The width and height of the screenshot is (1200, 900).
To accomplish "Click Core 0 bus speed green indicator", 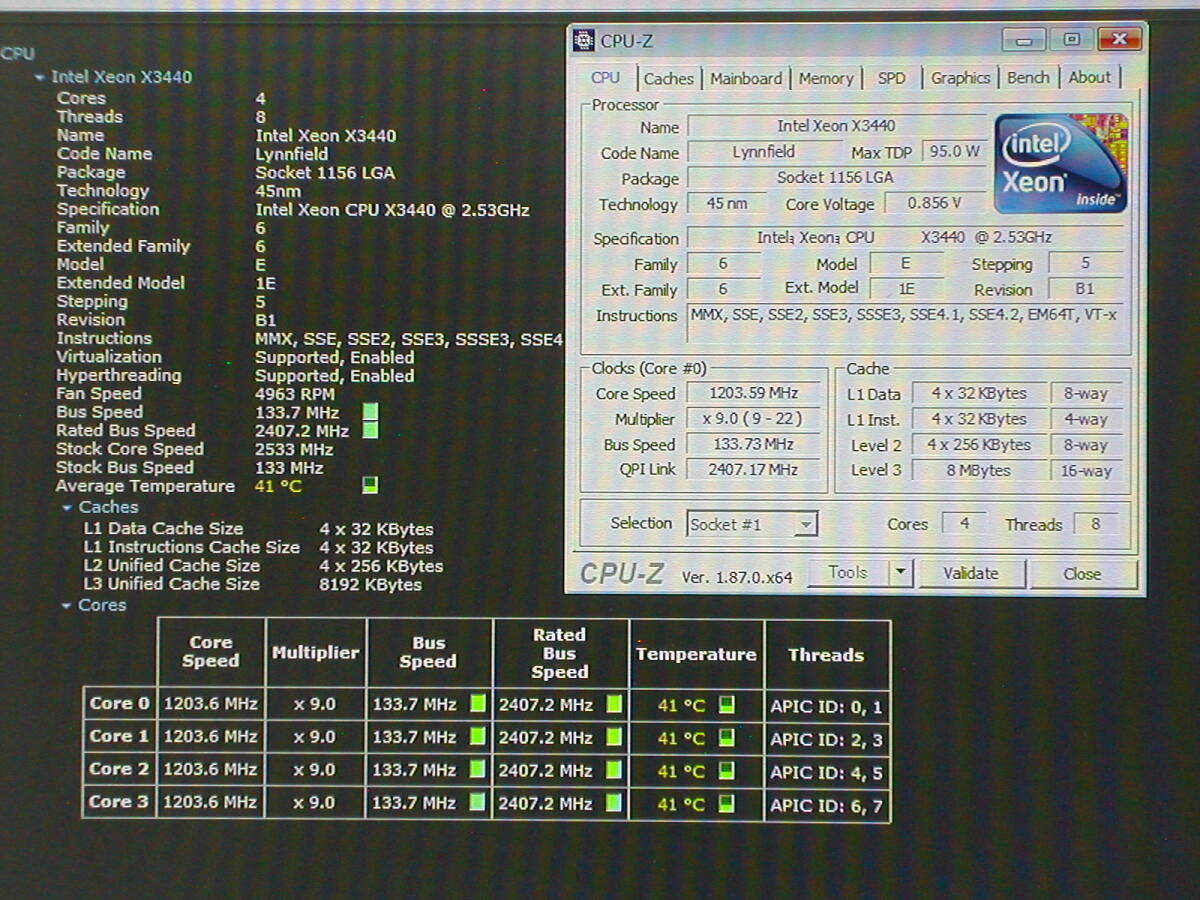I will point(478,704).
